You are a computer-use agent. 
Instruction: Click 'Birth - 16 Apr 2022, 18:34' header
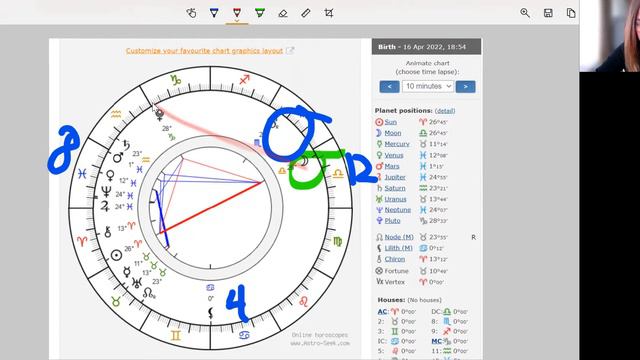point(427,47)
